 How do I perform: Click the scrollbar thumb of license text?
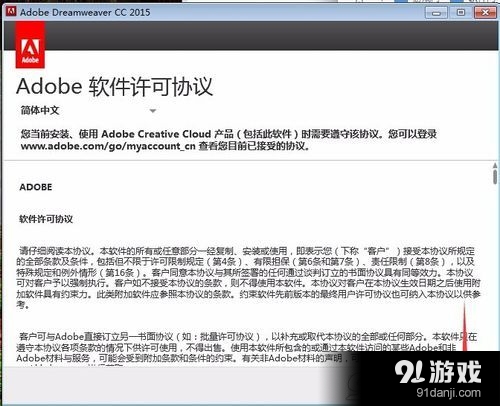(495, 176)
